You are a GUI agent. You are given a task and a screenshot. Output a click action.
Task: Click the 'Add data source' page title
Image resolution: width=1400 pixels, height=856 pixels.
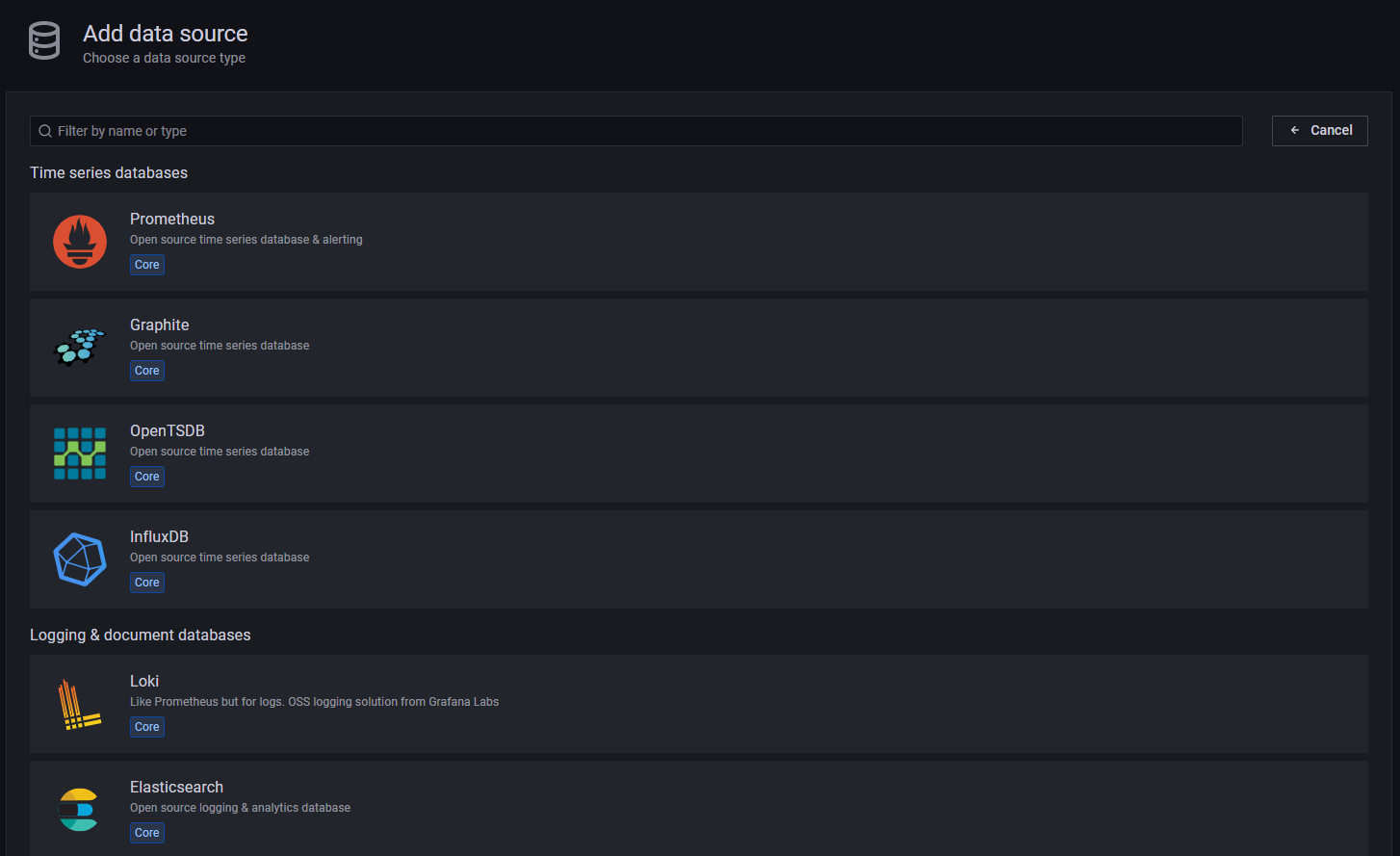(x=166, y=34)
